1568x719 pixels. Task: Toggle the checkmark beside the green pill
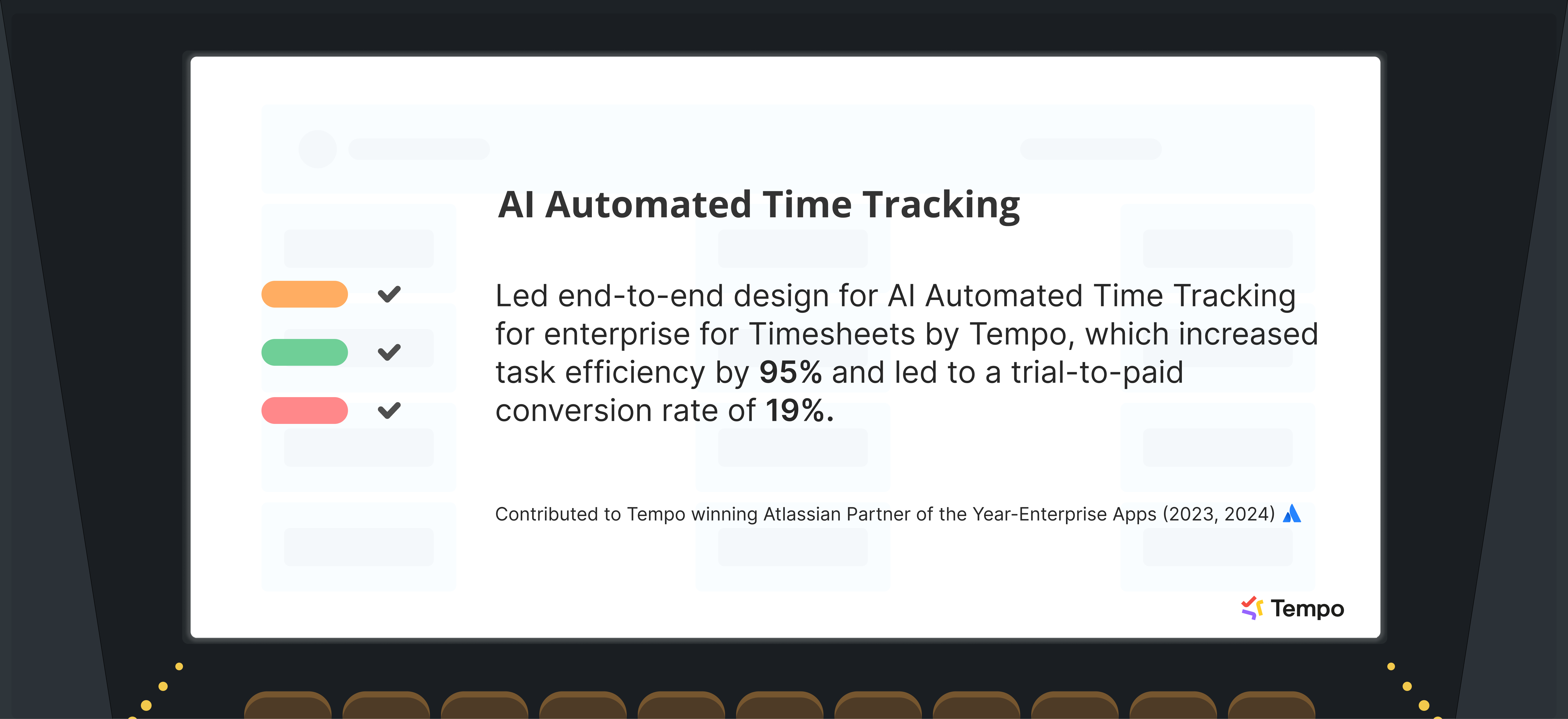click(389, 352)
